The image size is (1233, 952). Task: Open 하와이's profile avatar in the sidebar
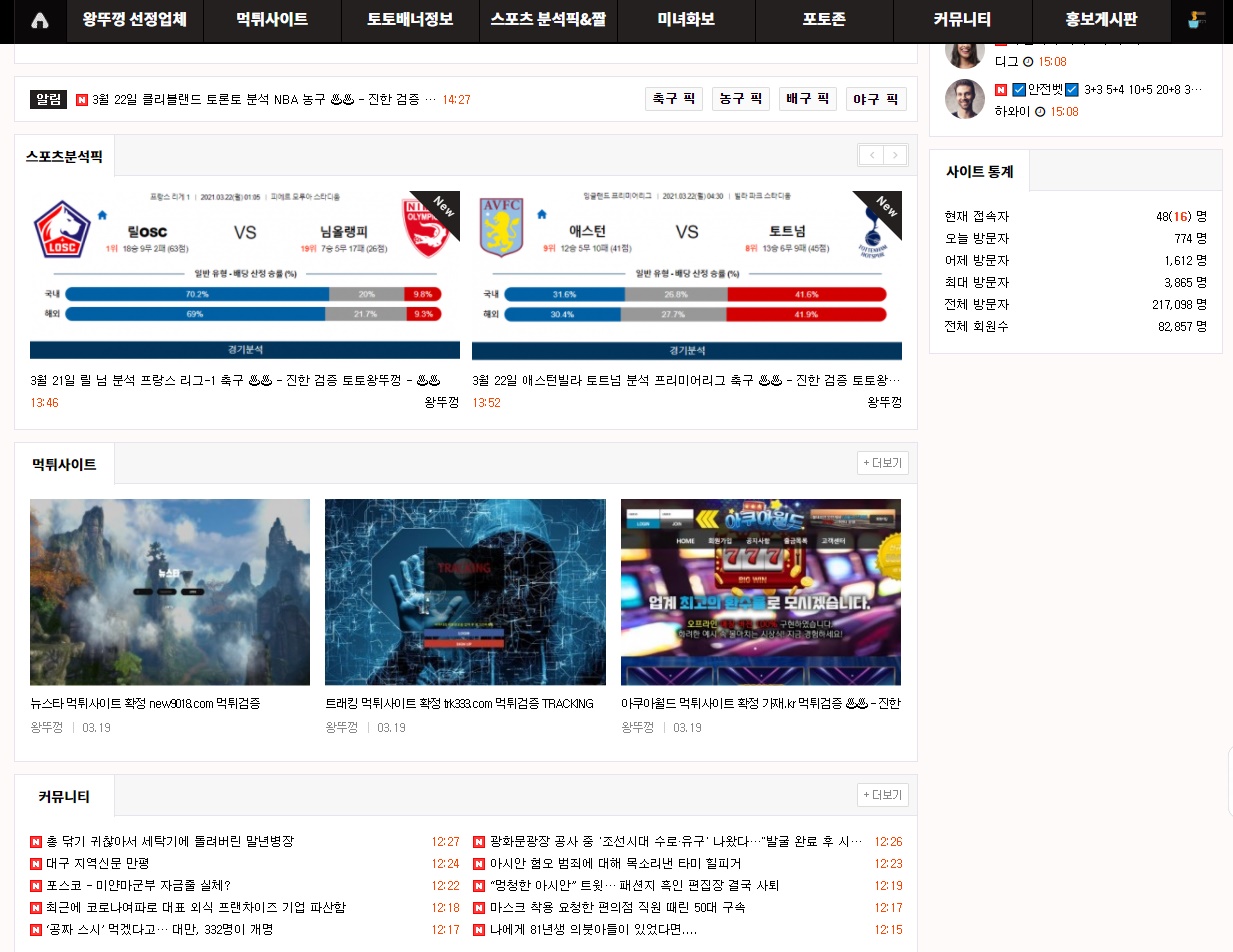coord(965,99)
